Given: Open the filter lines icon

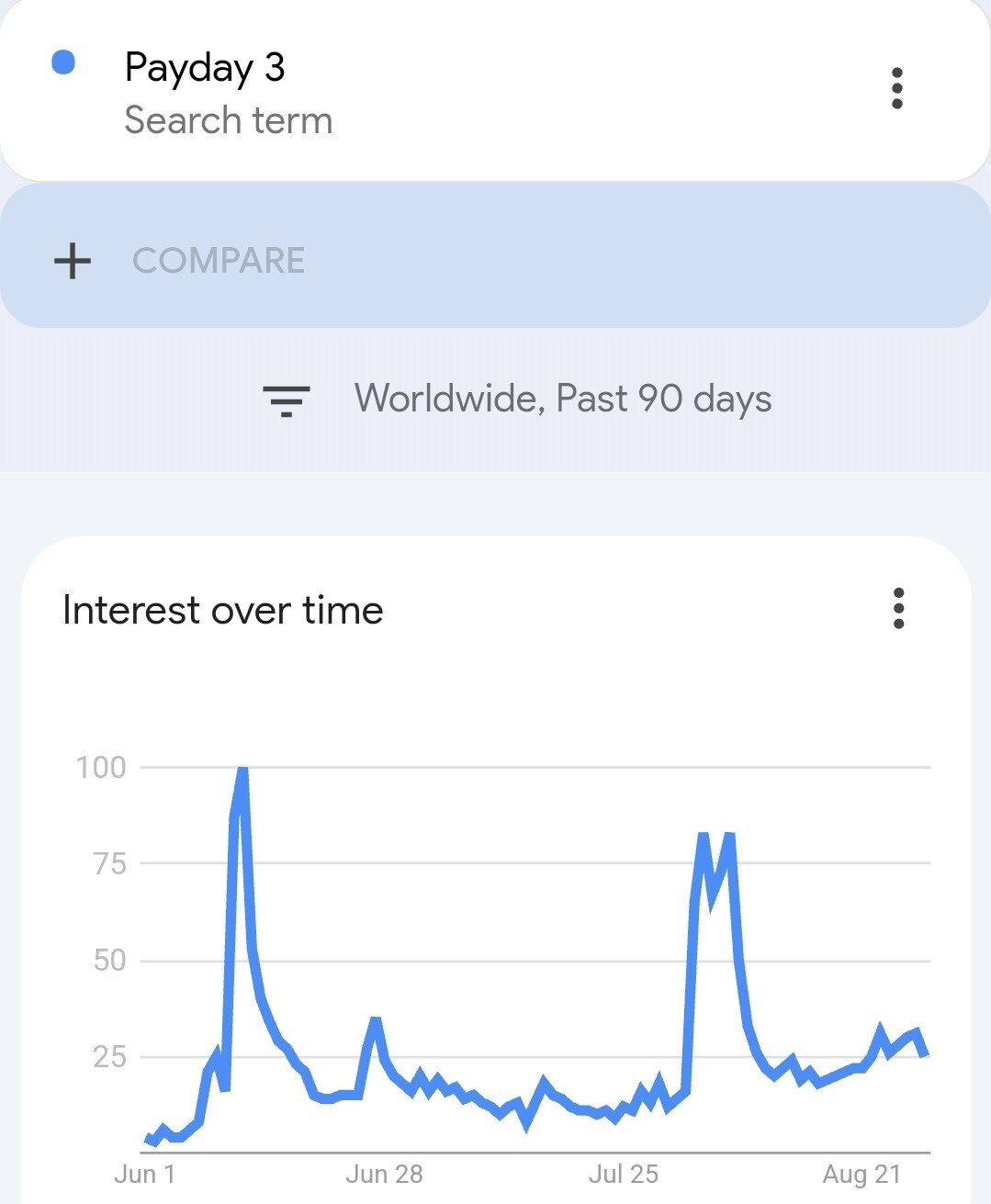Looking at the screenshot, I should 287,400.
